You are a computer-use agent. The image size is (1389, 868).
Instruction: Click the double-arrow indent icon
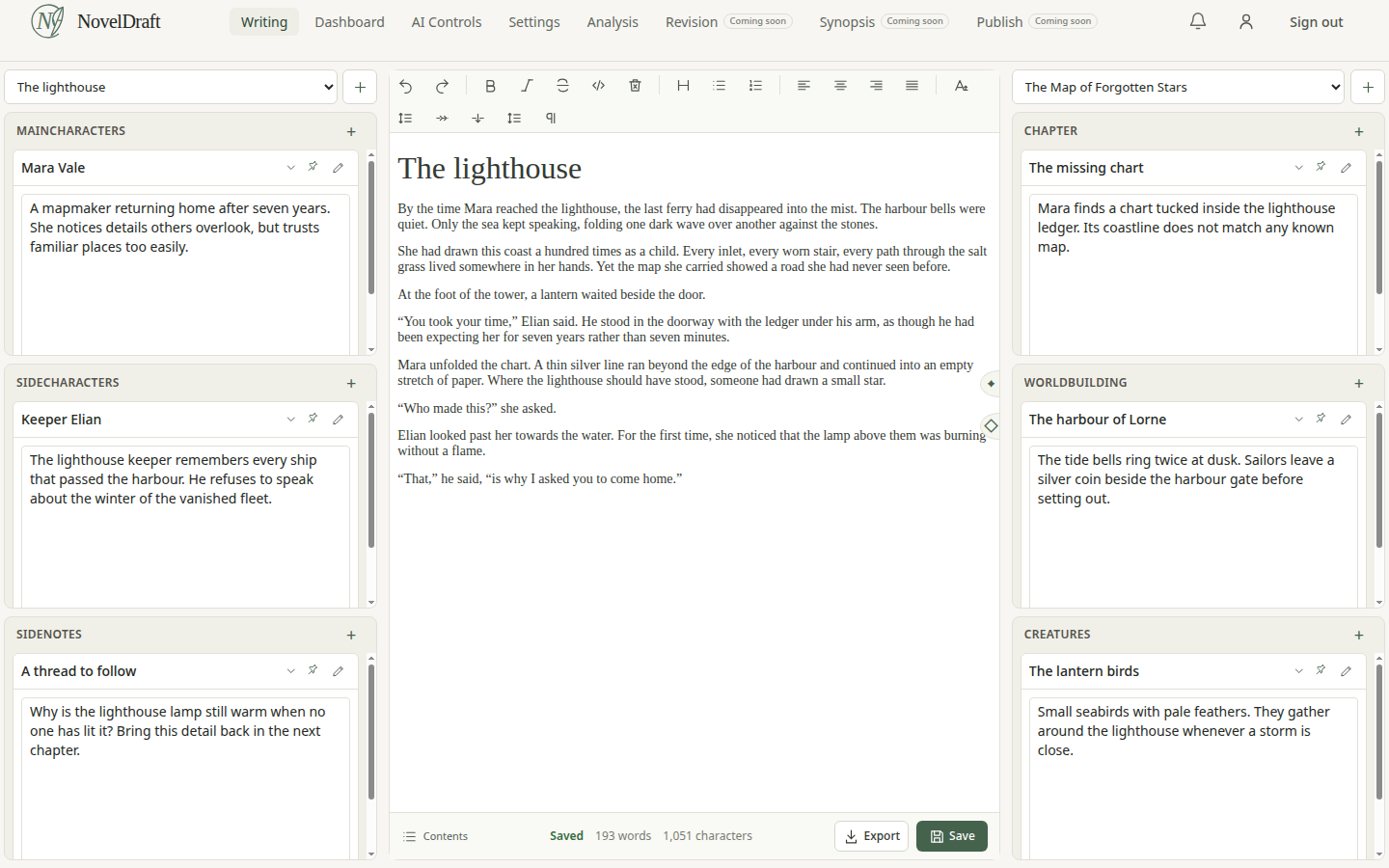[x=442, y=118]
